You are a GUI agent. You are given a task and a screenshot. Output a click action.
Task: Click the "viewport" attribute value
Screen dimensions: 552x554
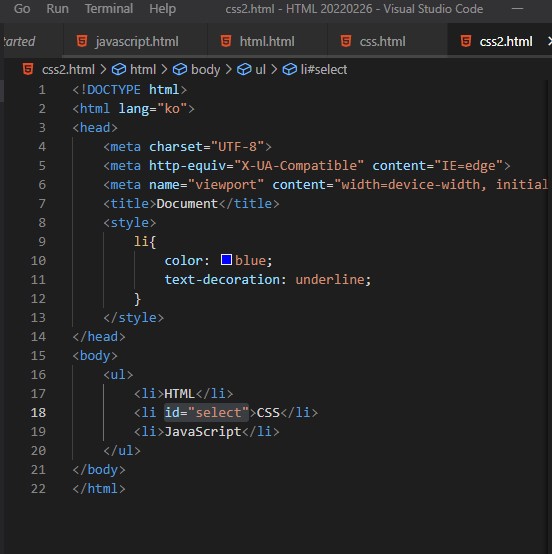click(226, 184)
